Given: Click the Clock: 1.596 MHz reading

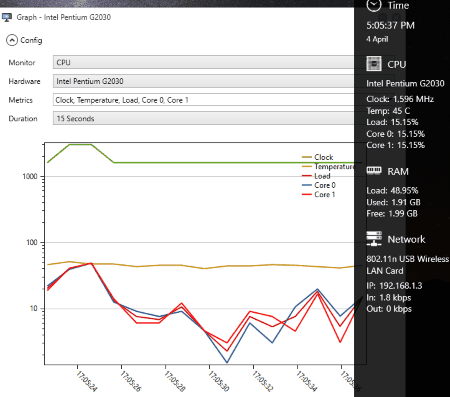Looking at the screenshot, I should pyautogui.click(x=400, y=99).
